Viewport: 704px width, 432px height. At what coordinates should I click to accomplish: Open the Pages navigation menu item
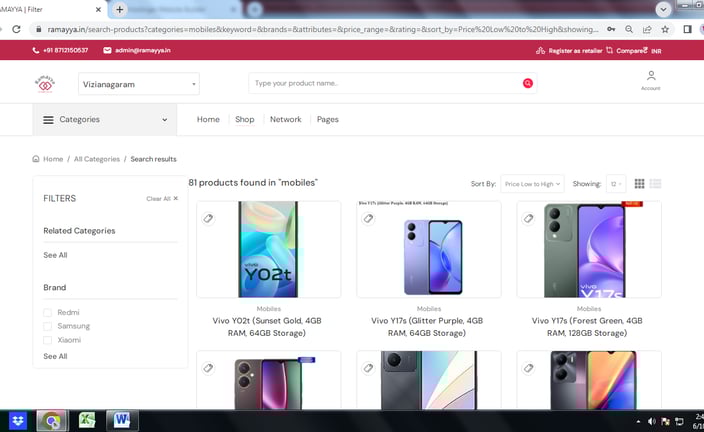click(328, 119)
